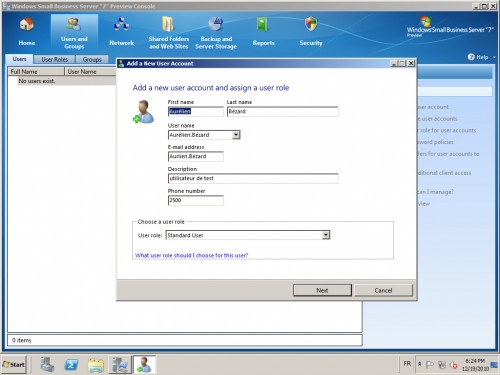The image size is (500, 375).
Task: Open Server Manager taskbar icon
Action: (48, 364)
